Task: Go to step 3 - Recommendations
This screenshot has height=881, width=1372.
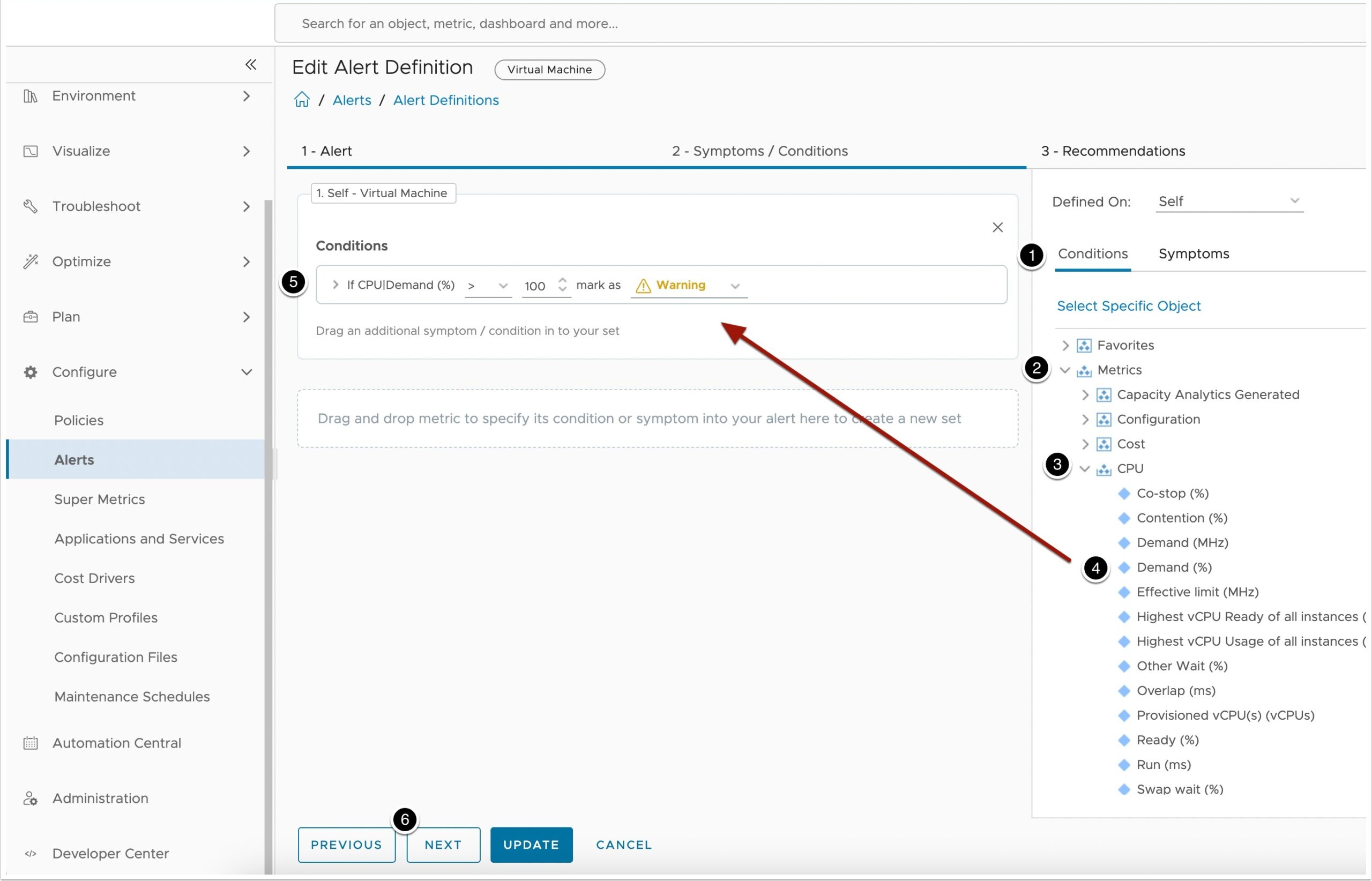Action: tap(1112, 151)
